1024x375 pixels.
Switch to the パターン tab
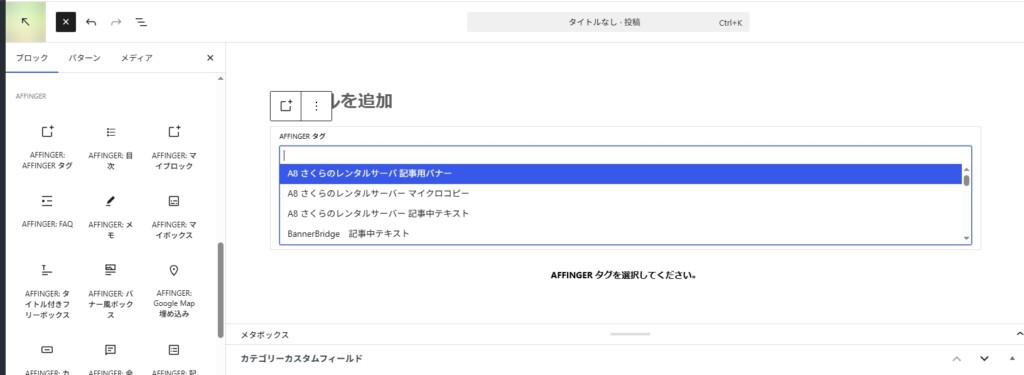click(x=84, y=58)
